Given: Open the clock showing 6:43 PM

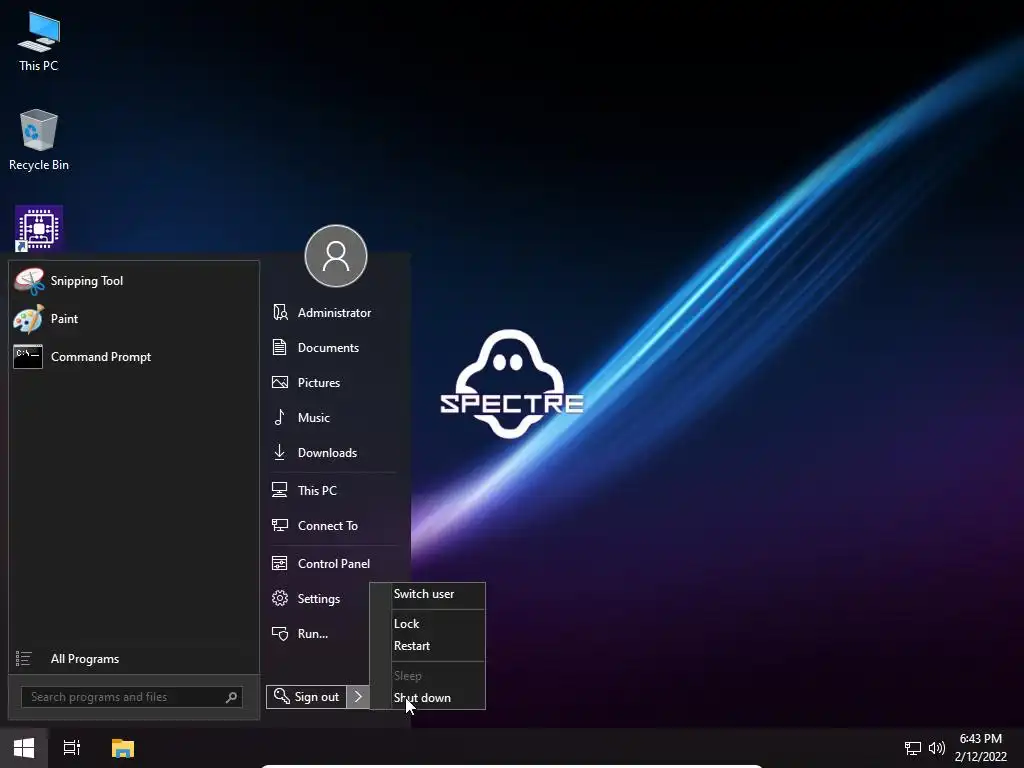Looking at the screenshot, I should 980,748.
